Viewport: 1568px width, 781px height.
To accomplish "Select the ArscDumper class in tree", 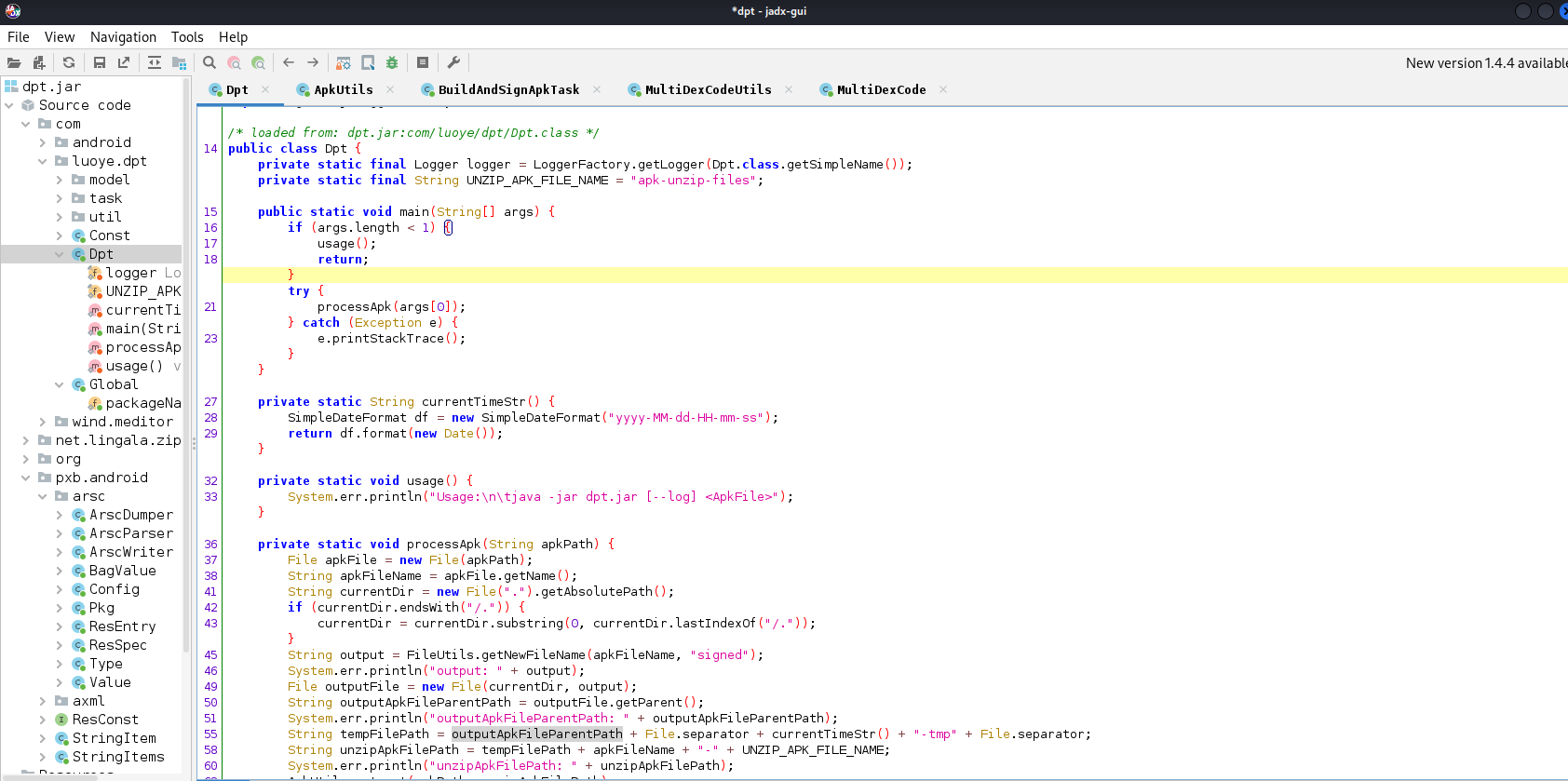I will pos(130,515).
